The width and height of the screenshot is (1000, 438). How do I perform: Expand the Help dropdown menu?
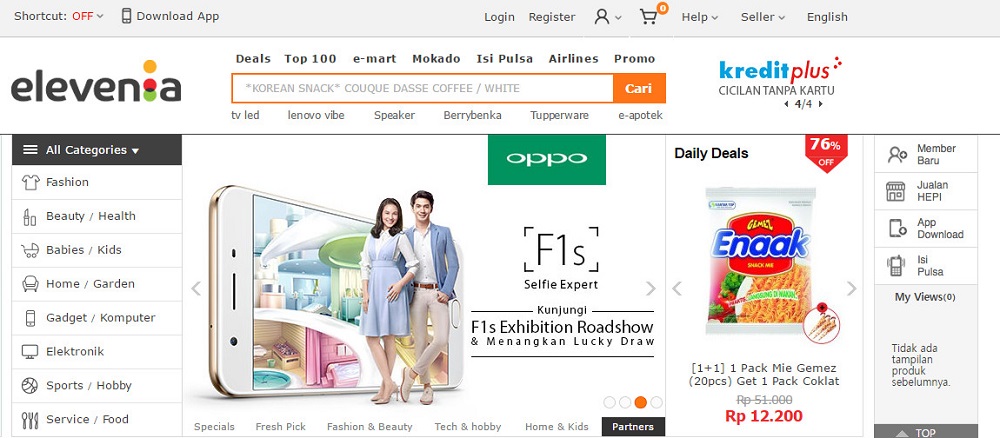click(699, 17)
